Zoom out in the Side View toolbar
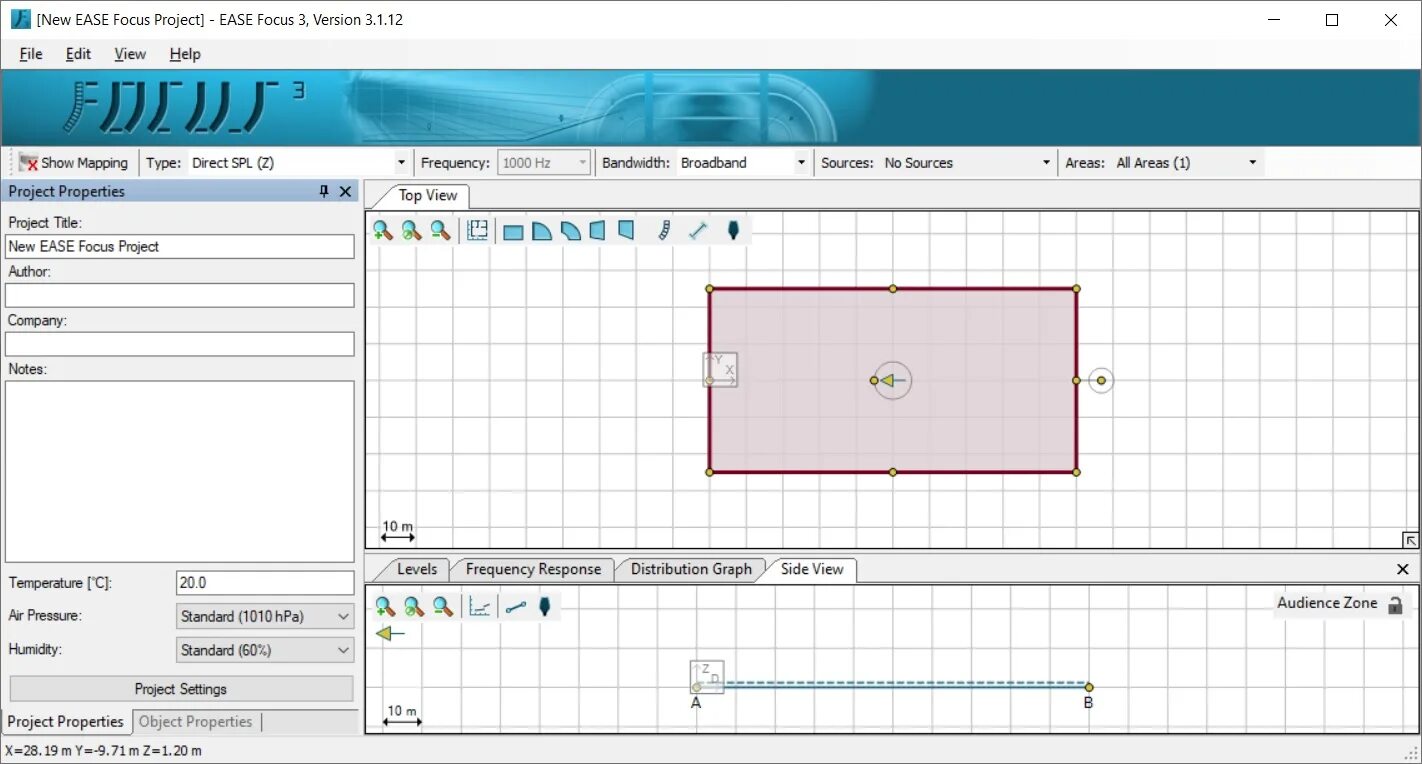The width and height of the screenshot is (1422, 764). (x=442, y=607)
